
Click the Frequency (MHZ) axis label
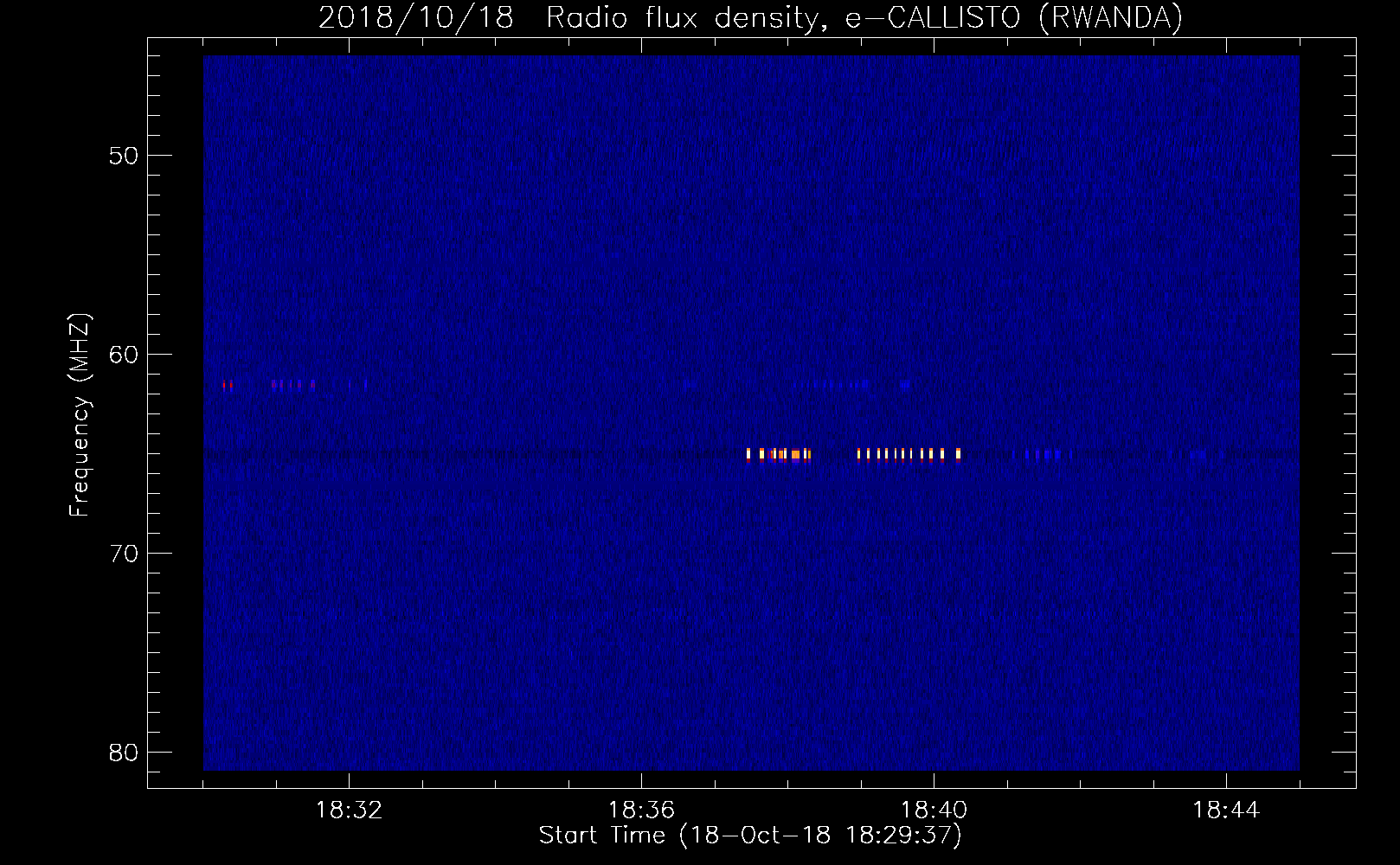80,415
